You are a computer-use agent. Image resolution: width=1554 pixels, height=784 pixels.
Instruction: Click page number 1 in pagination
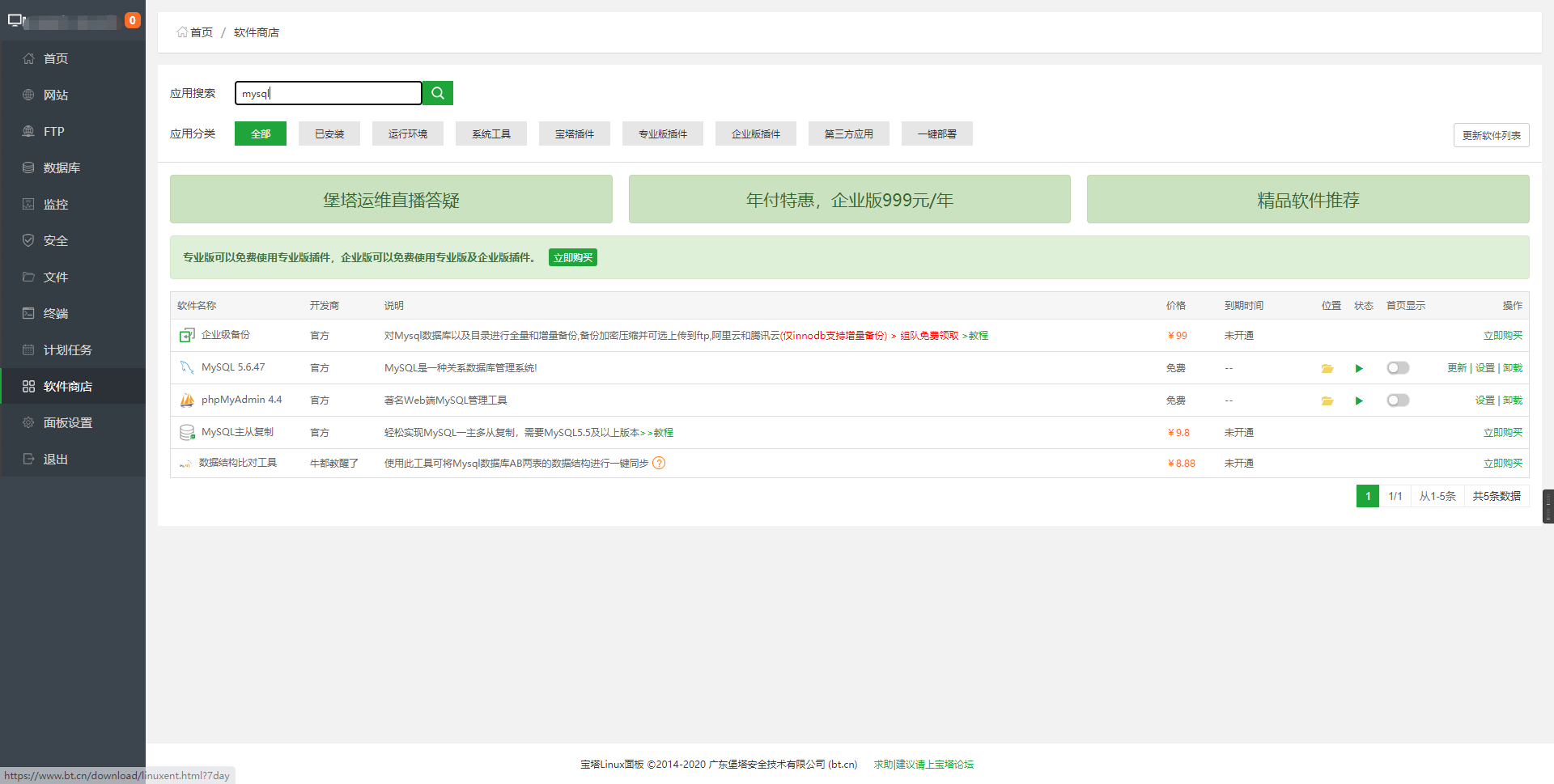(x=1368, y=496)
